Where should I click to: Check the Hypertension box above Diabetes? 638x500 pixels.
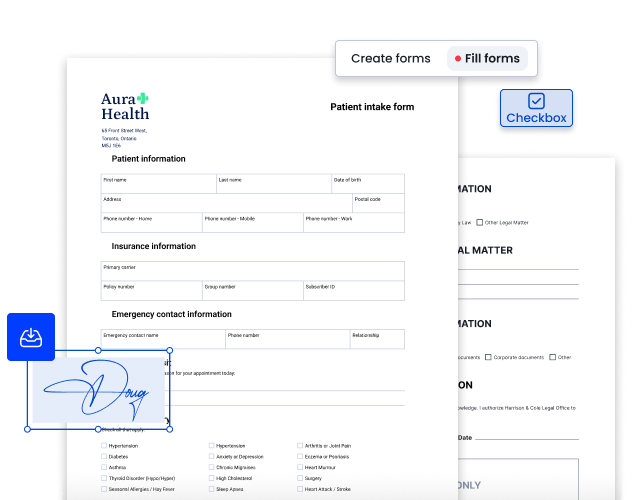tap(104, 445)
